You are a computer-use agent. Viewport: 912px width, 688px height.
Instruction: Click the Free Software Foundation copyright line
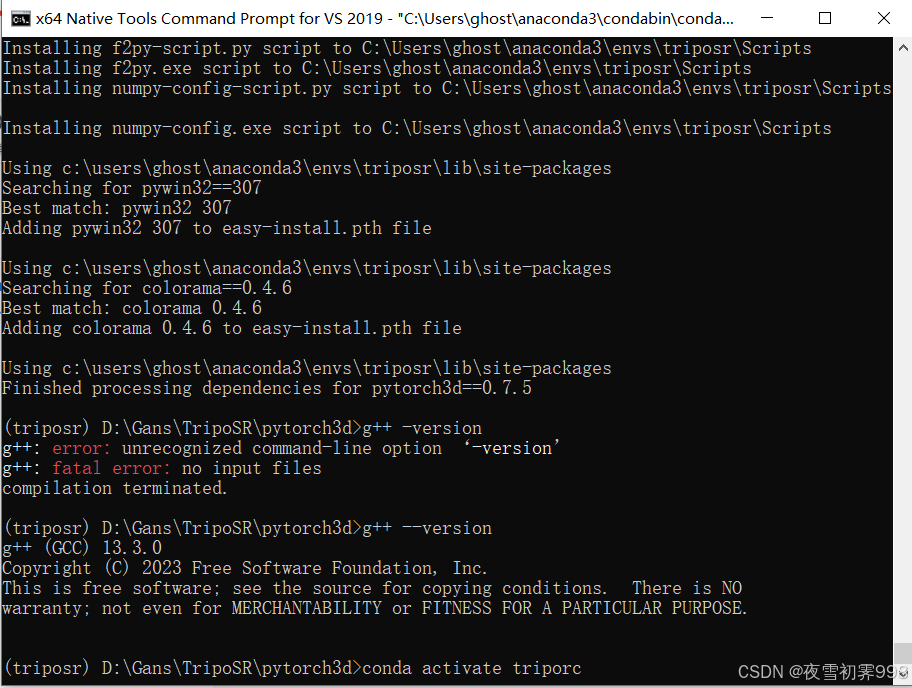(x=245, y=568)
